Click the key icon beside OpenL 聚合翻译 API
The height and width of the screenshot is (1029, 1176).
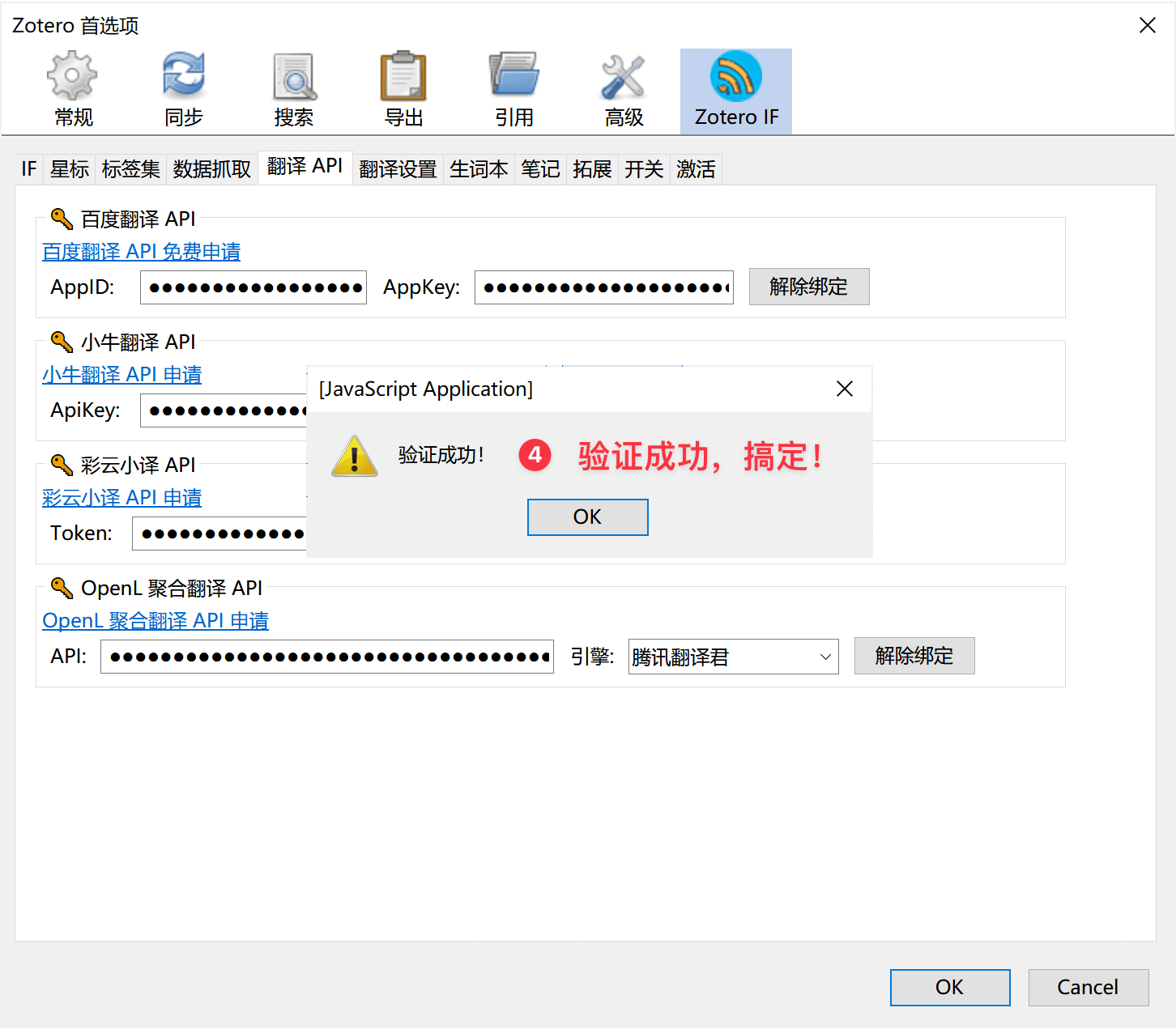(62, 588)
